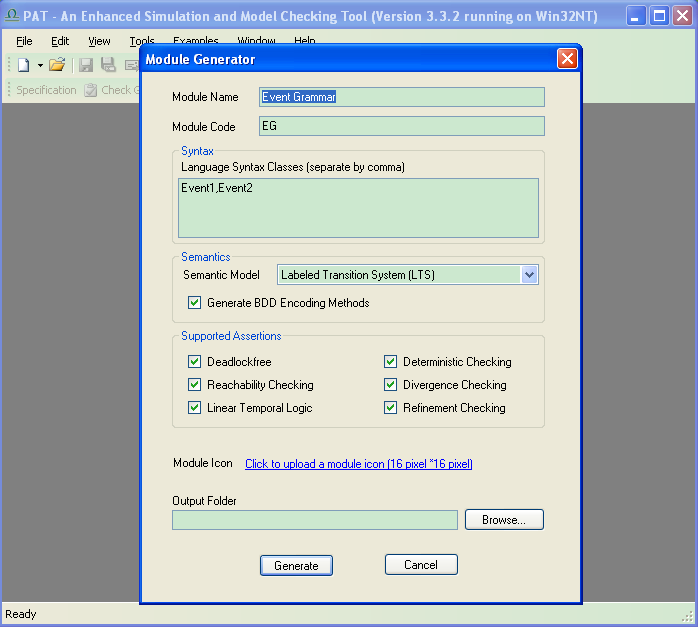Open the New file dropdown arrow
This screenshot has width=698, height=627.
tap(40, 65)
